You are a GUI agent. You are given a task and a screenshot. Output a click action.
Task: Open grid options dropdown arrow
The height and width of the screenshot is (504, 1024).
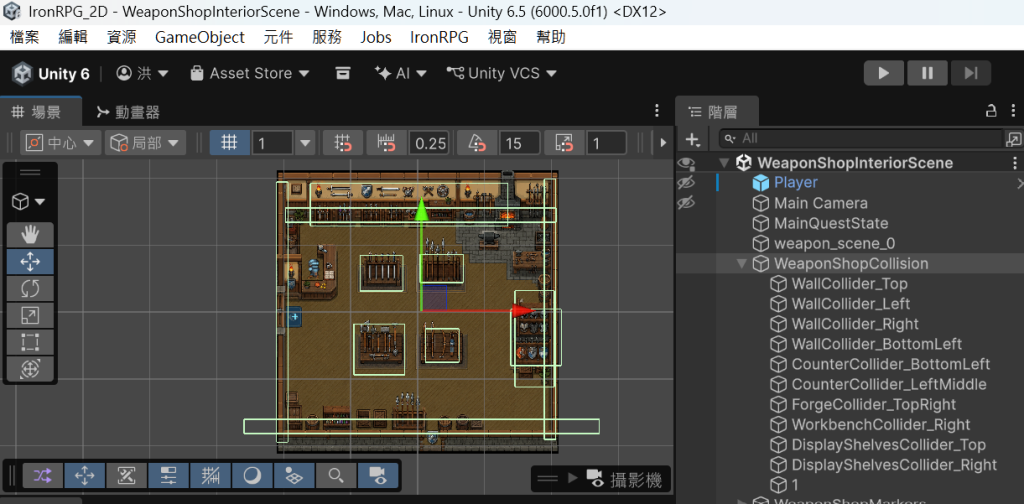click(x=305, y=143)
